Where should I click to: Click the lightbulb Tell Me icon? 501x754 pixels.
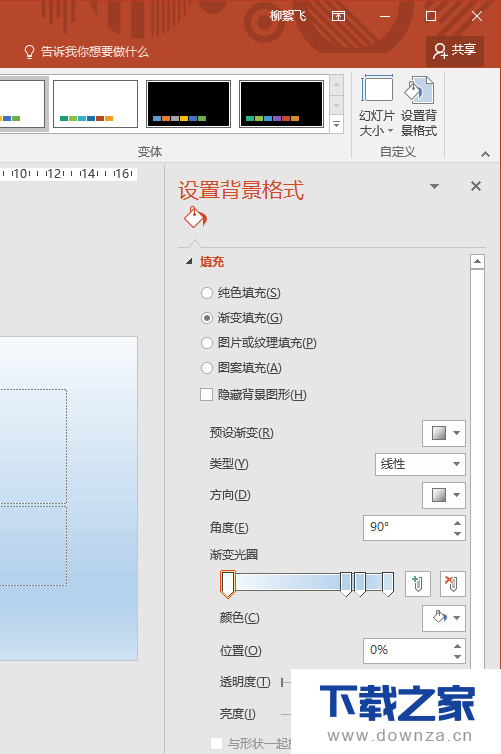29,51
